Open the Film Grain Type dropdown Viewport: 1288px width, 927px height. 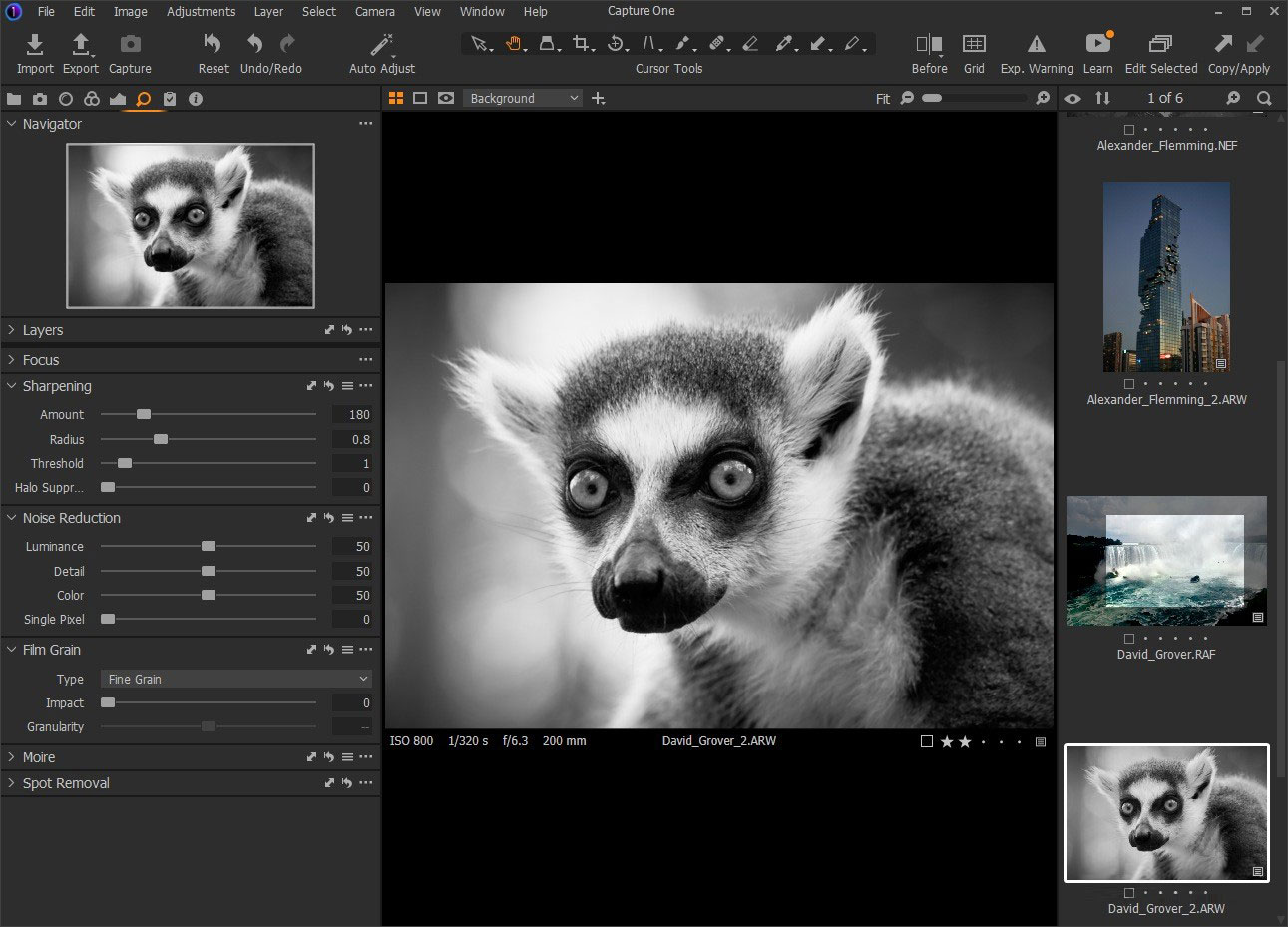tap(236, 679)
